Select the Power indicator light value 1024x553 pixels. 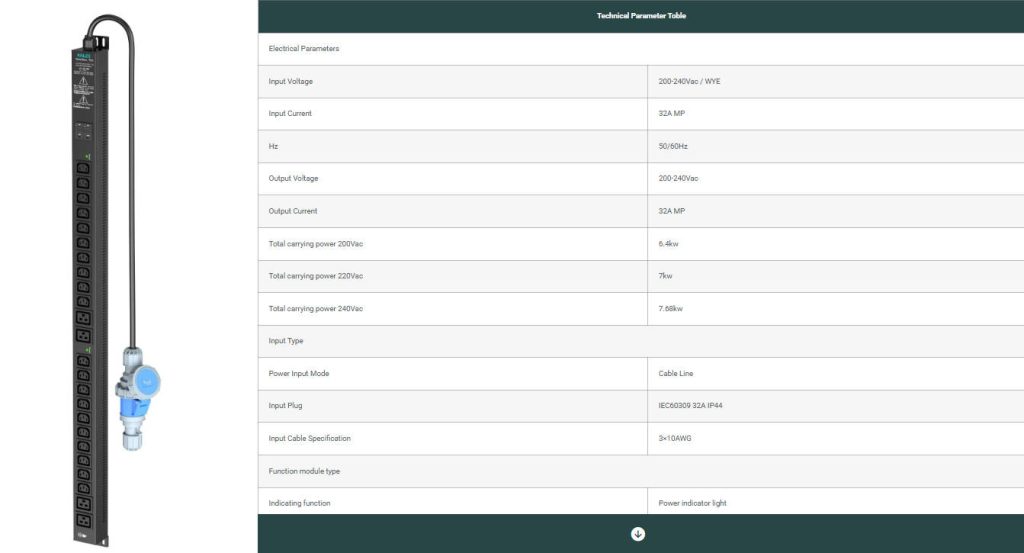point(692,503)
